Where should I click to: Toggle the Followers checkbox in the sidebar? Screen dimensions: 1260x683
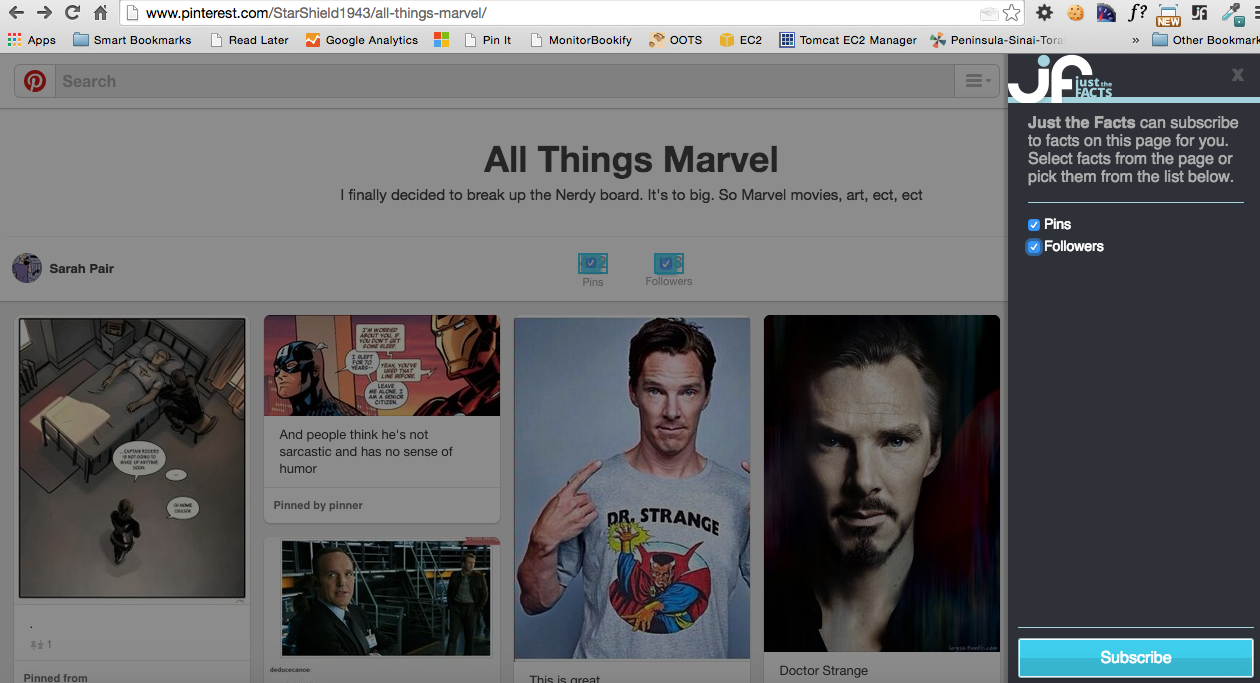[x=1034, y=247]
